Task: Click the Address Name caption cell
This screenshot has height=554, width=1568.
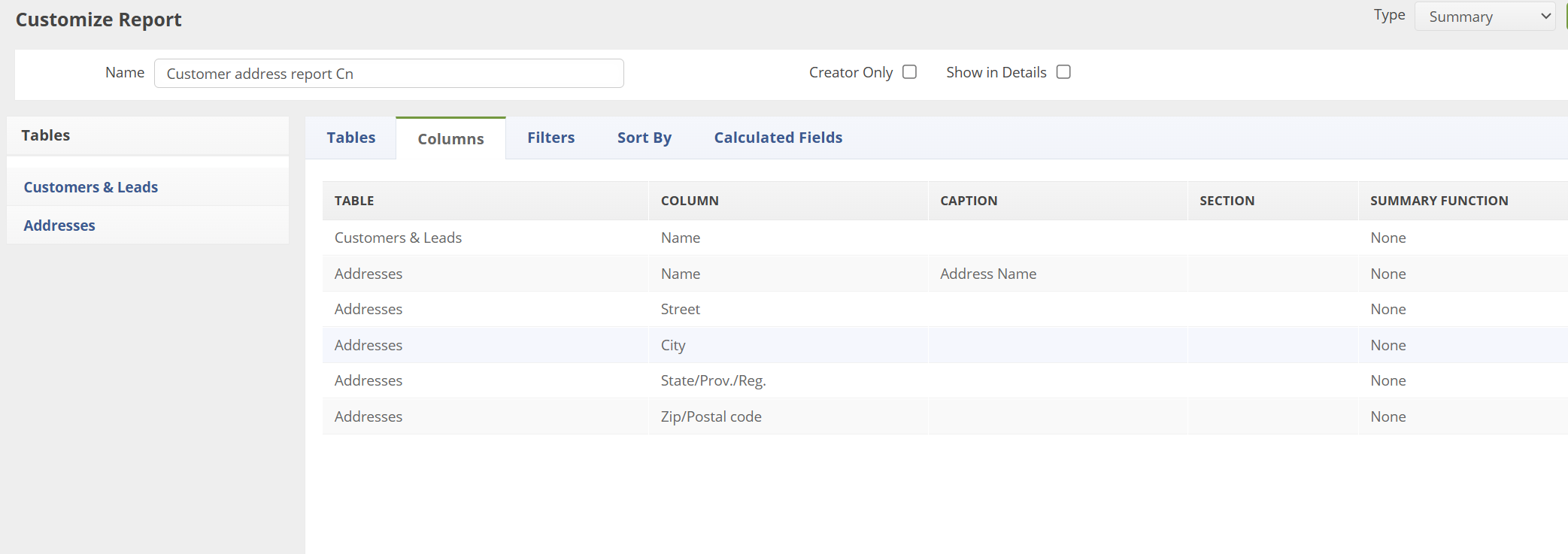Action: [x=987, y=274]
